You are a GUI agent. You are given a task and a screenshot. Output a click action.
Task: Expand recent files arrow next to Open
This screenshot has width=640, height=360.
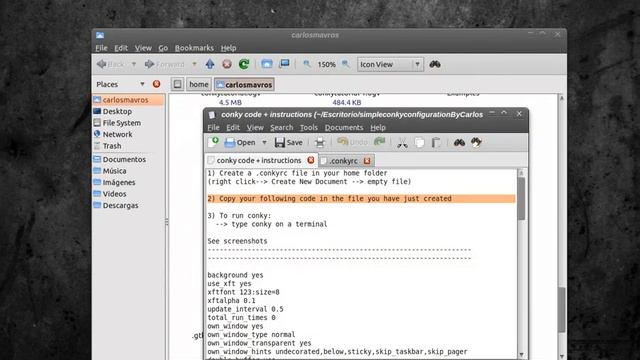click(x=264, y=142)
